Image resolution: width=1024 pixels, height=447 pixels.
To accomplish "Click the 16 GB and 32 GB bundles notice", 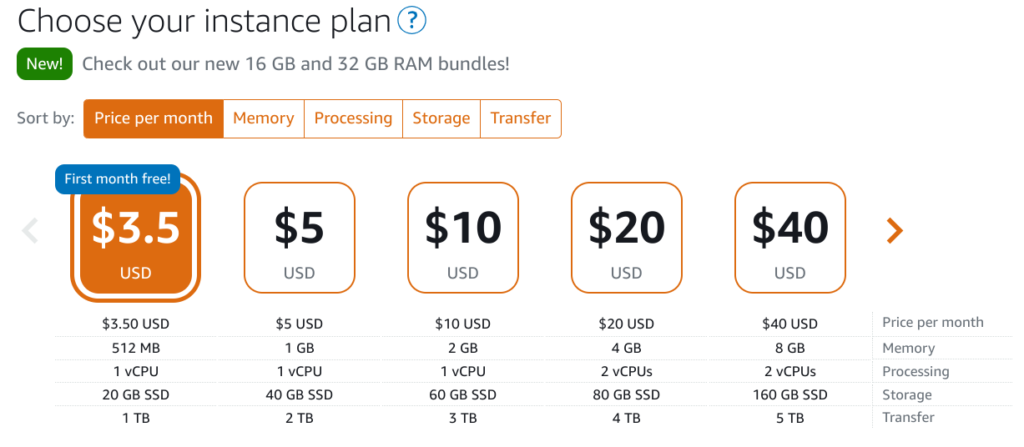I will click(296, 65).
